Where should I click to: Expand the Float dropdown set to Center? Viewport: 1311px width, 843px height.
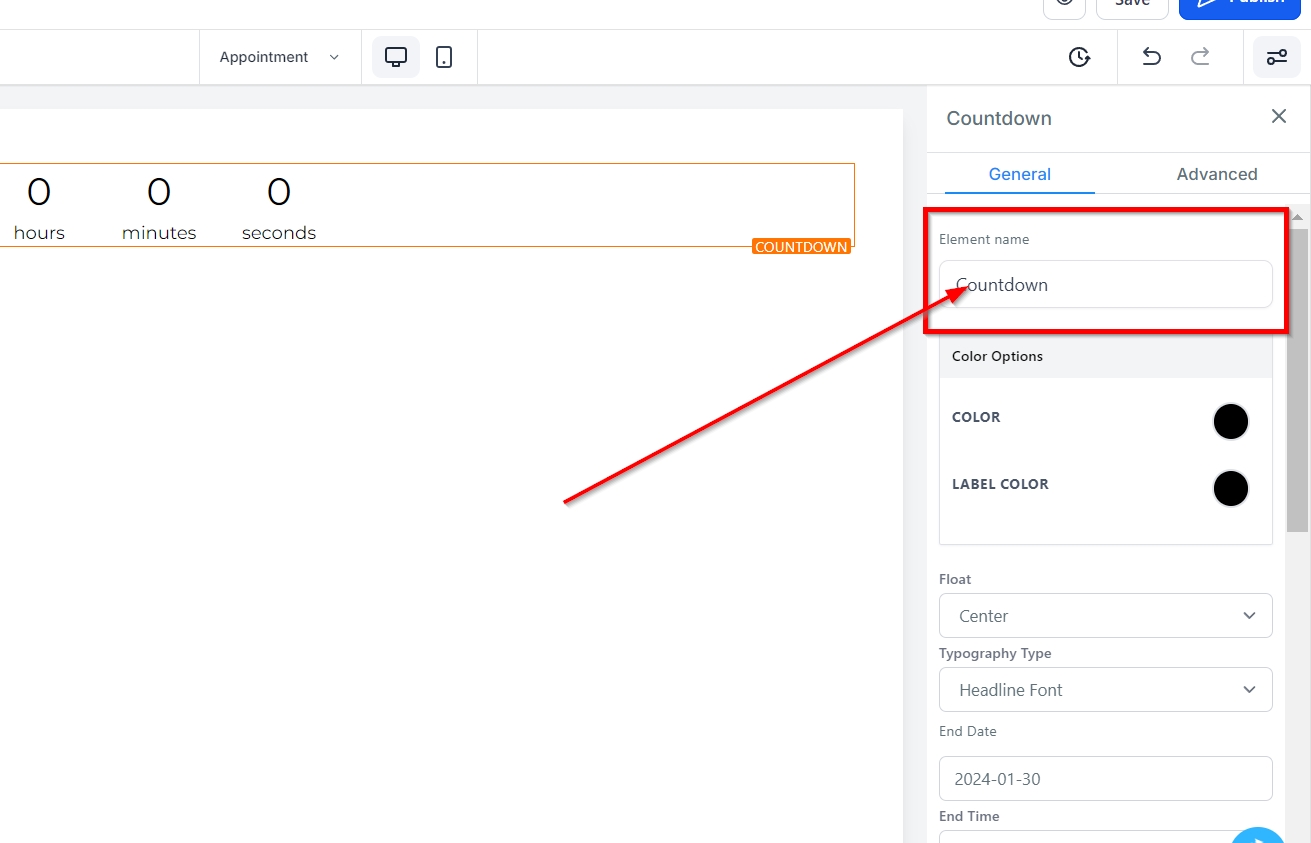(1105, 616)
